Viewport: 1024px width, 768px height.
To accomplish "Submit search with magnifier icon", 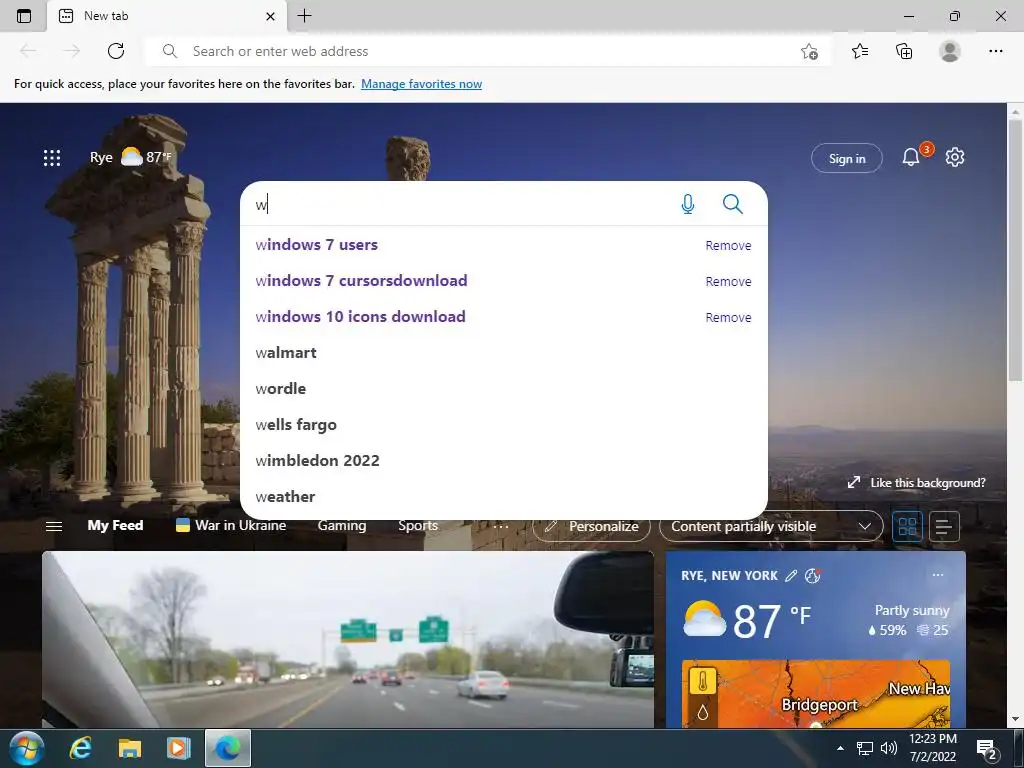I will pos(733,204).
